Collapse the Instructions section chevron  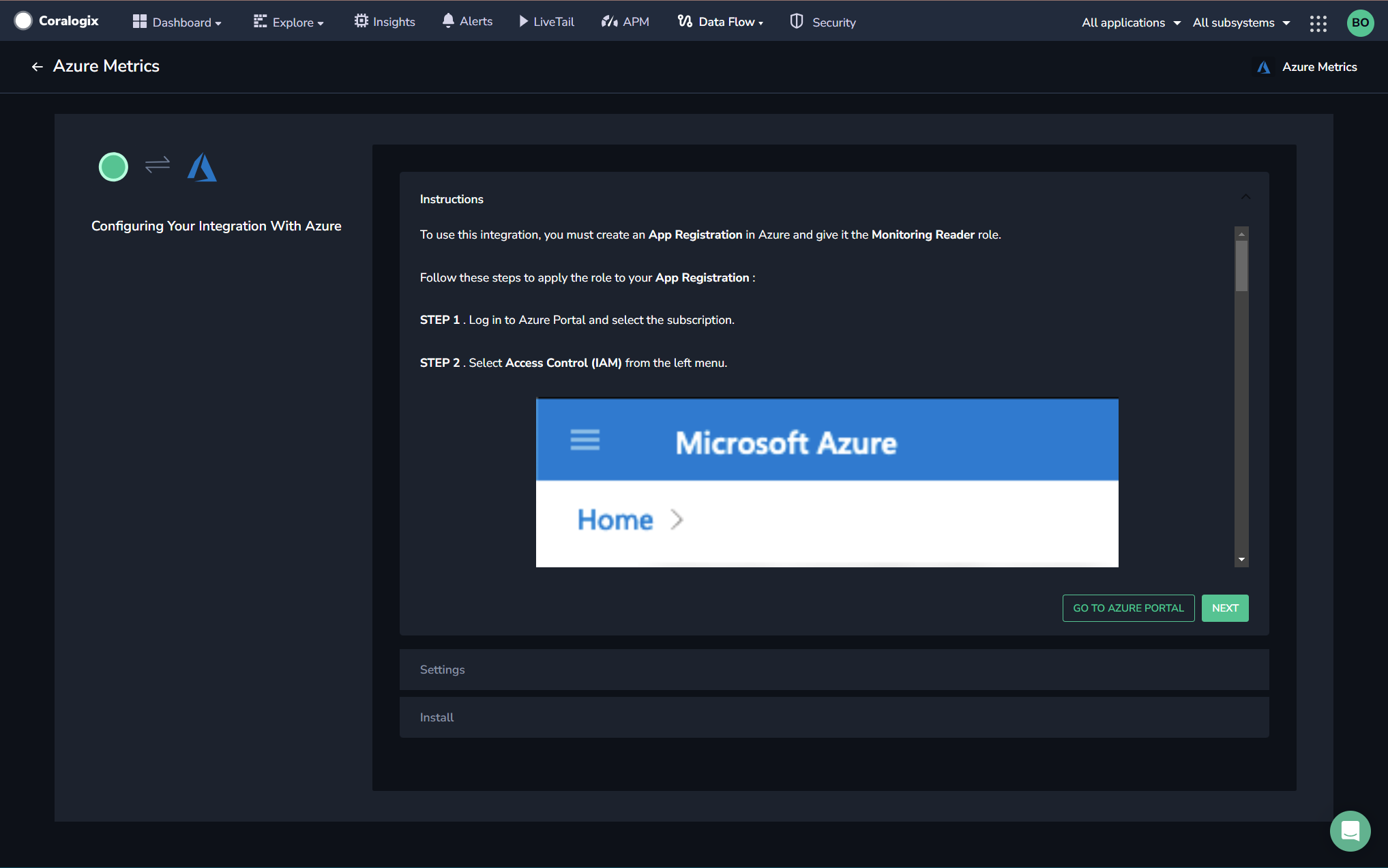click(1245, 197)
